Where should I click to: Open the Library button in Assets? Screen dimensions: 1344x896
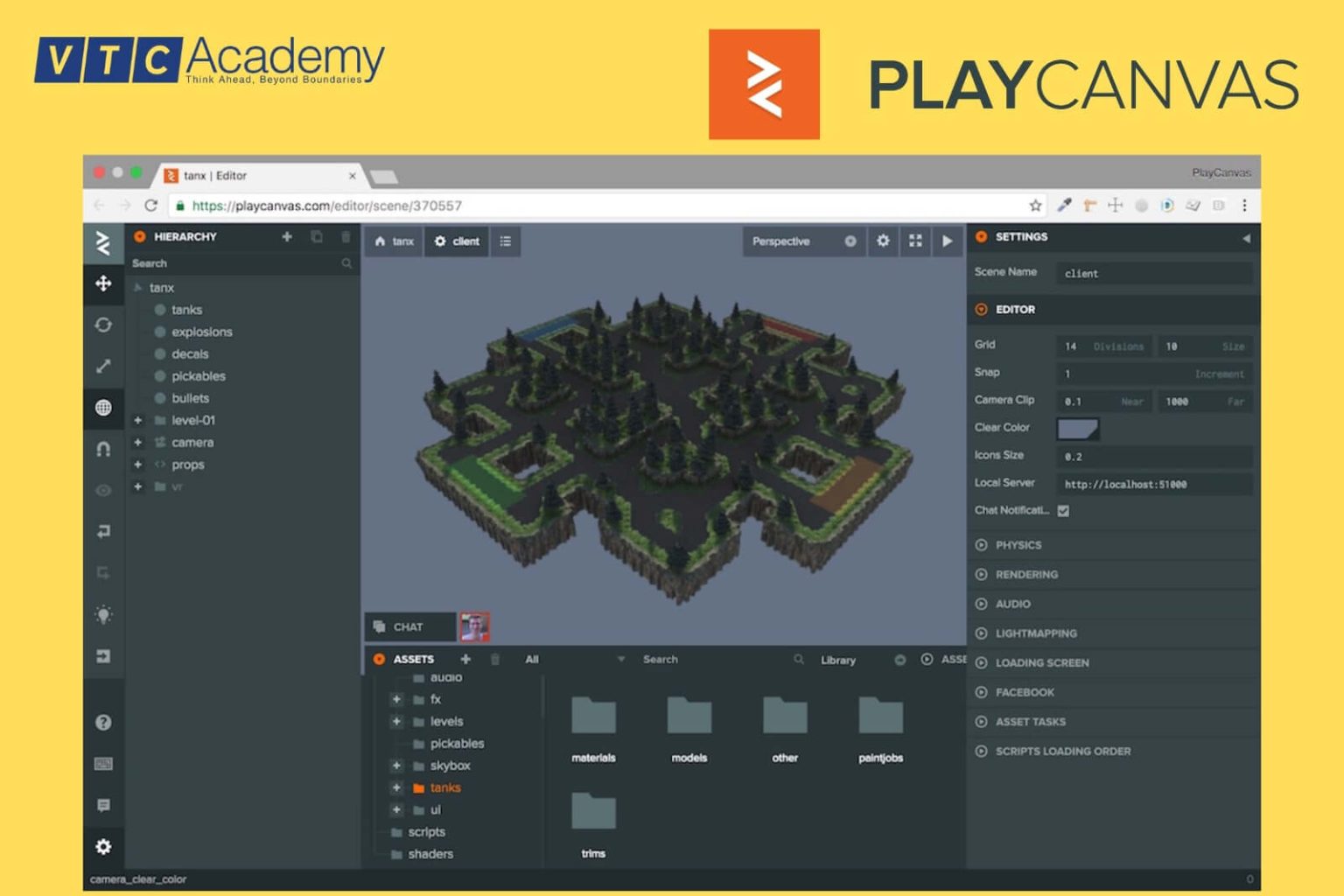pos(837,660)
